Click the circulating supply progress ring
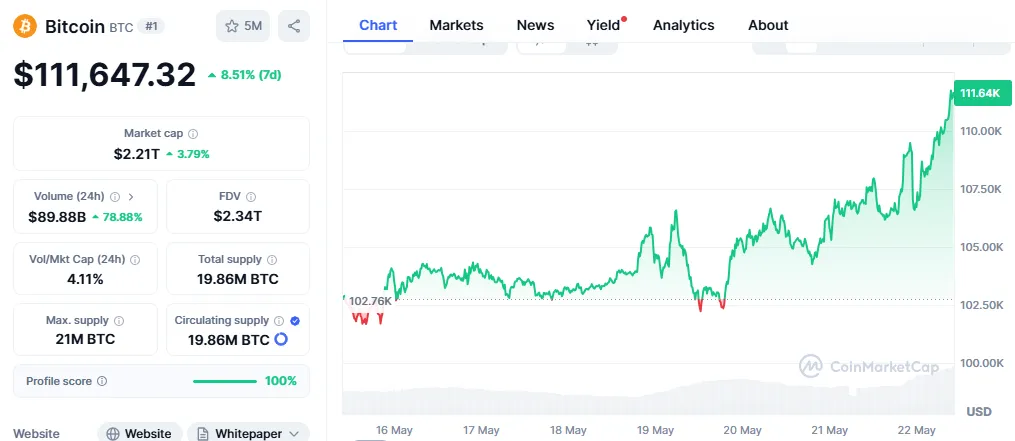Image resolution: width=1015 pixels, height=441 pixels. [x=281, y=340]
